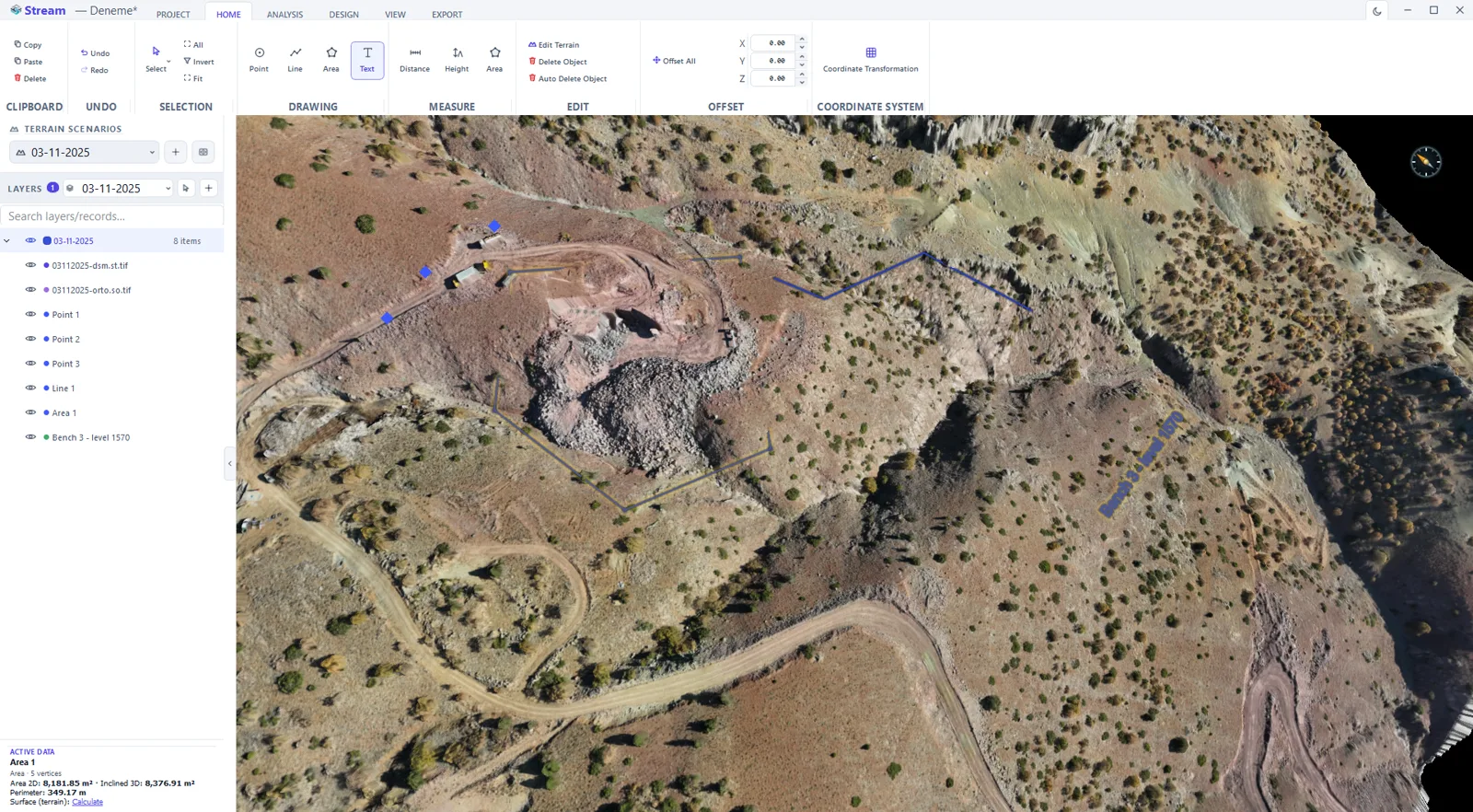The width and height of the screenshot is (1473, 812).
Task: Hide Point 3 layer
Action: pos(30,363)
